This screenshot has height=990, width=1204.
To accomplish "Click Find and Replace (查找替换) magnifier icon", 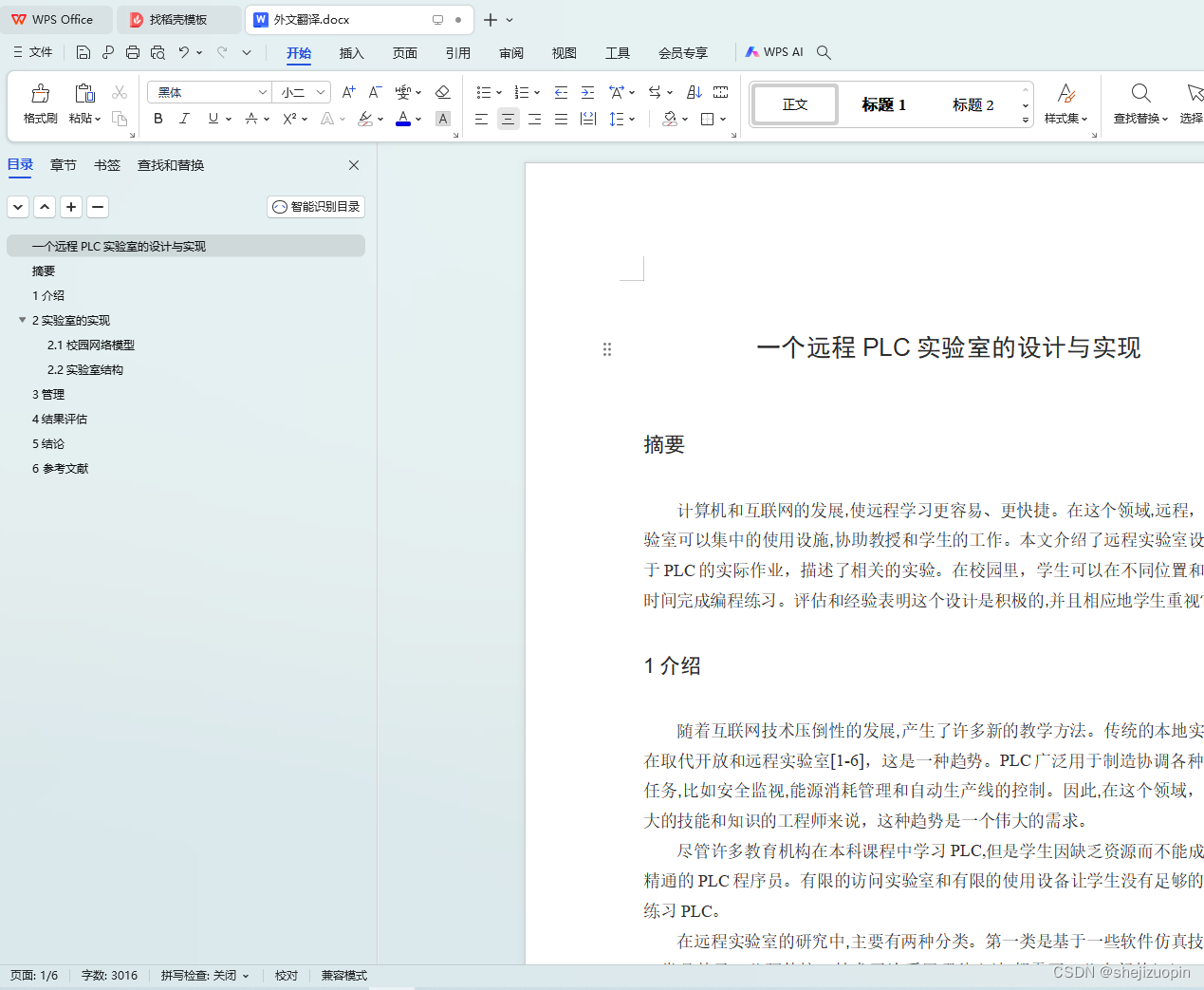I will point(1141,92).
